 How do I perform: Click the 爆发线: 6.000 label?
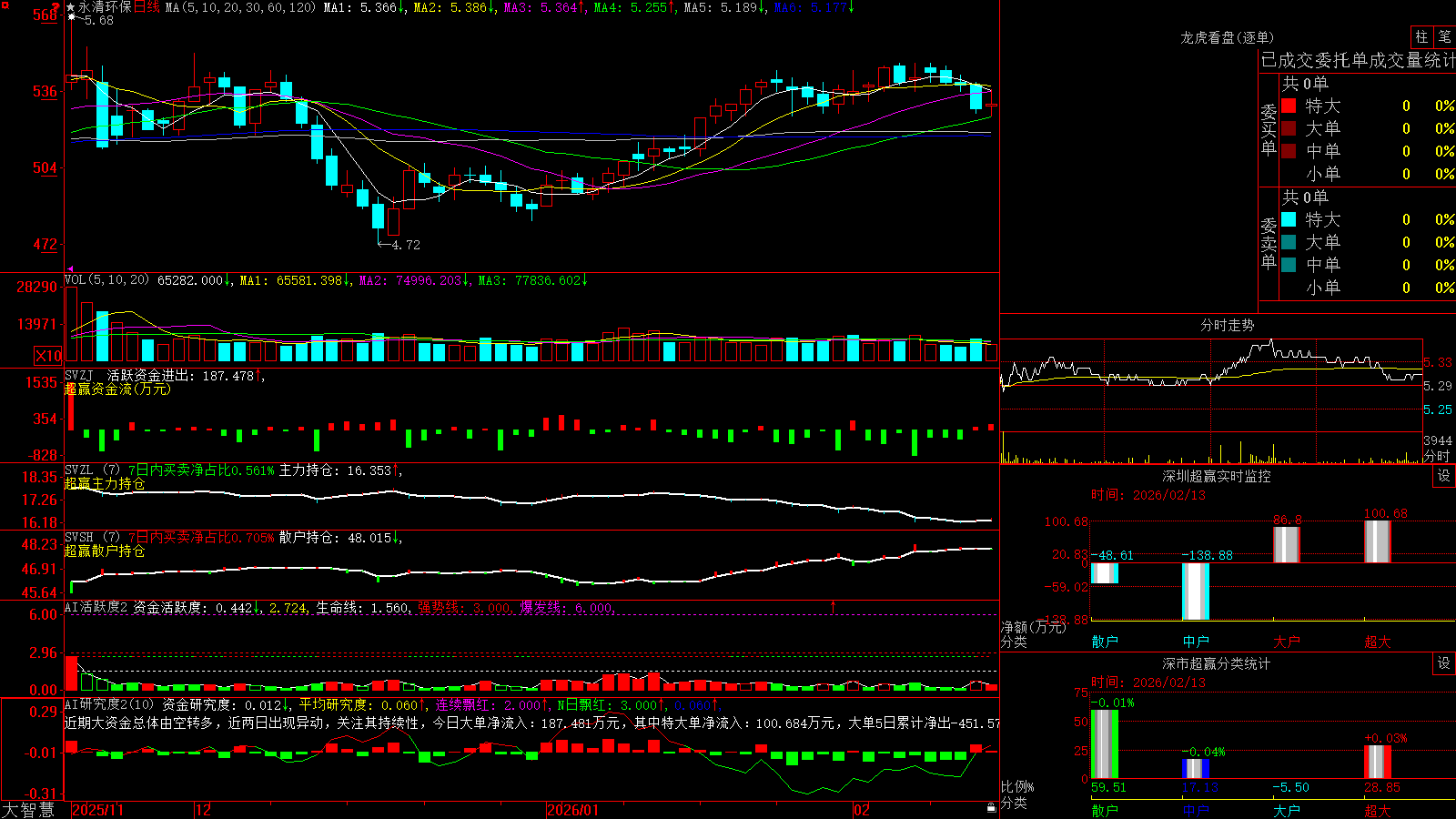pos(566,608)
